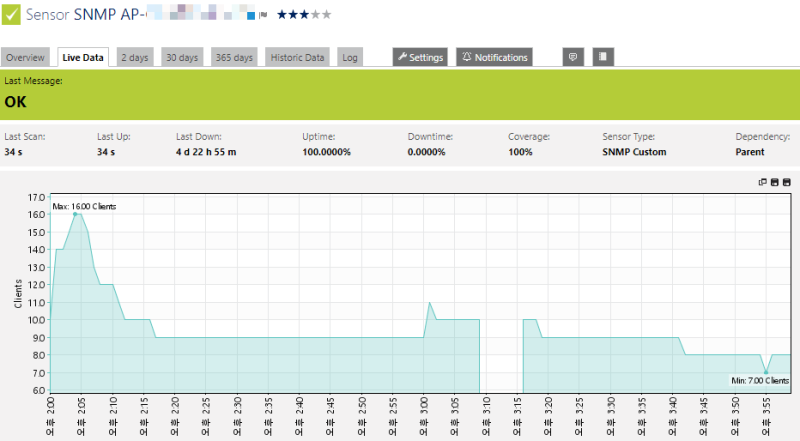Click the first graph save/download icon

(x=774, y=182)
